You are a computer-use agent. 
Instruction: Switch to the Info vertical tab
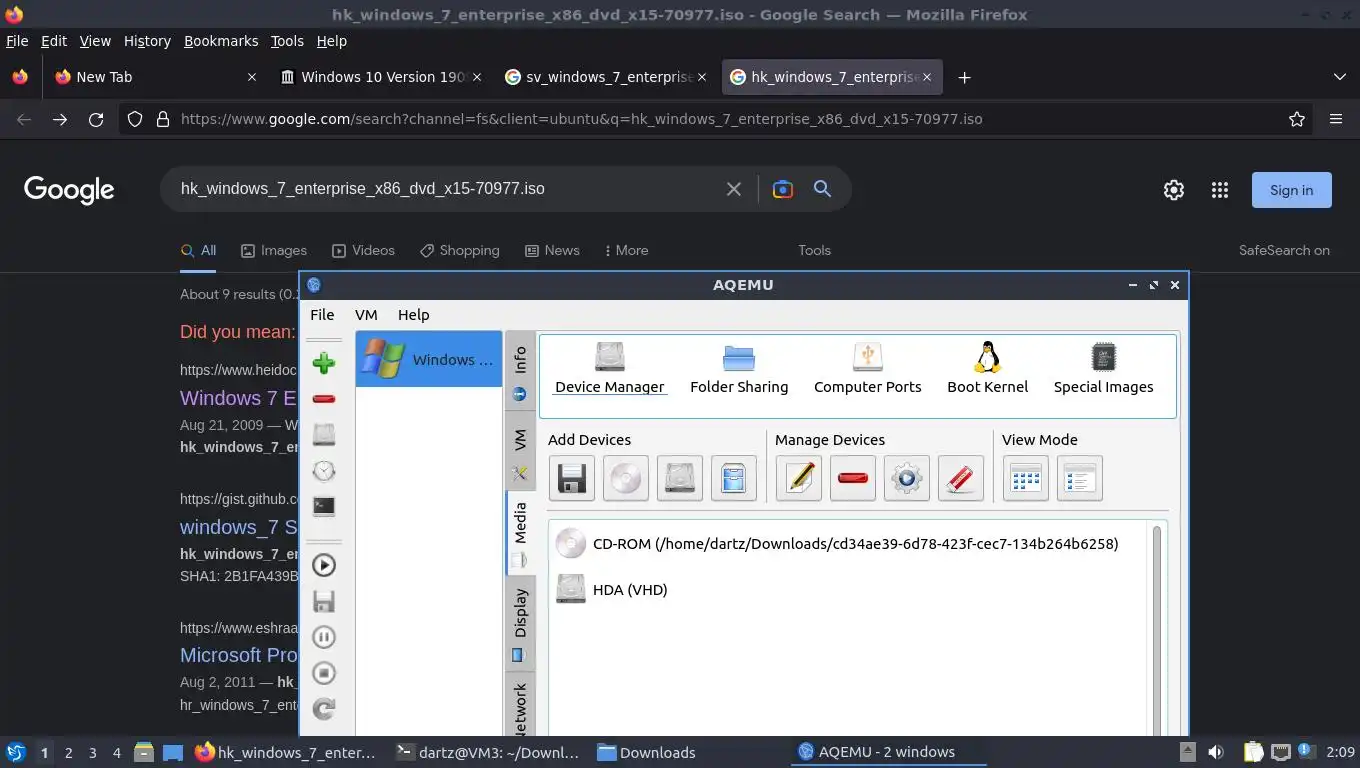tap(520, 369)
